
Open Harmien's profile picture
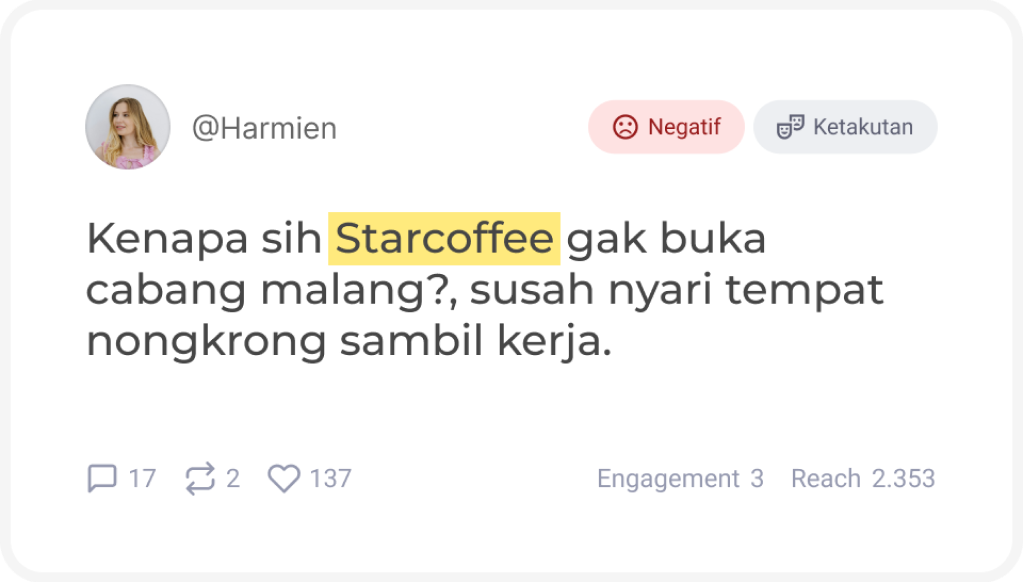coord(127,127)
